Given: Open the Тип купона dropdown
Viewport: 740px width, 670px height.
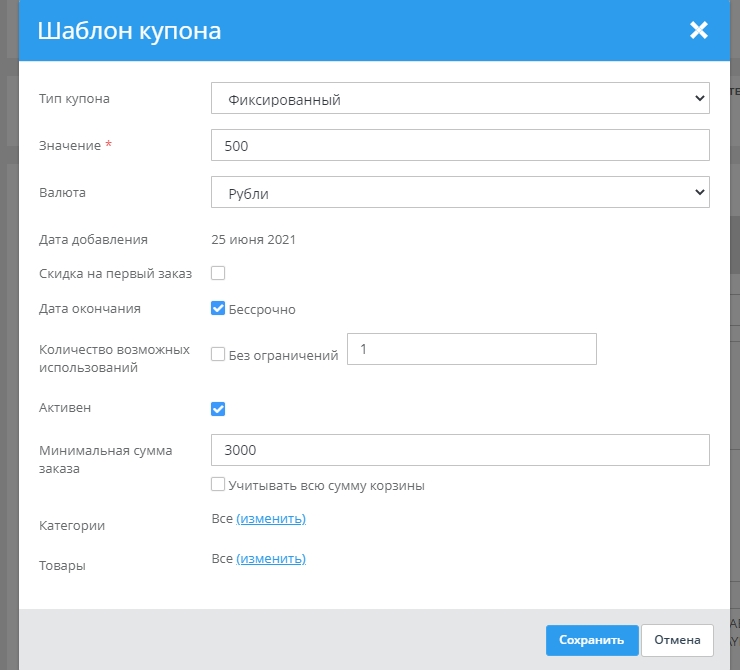Looking at the screenshot, I should (460, 100).
